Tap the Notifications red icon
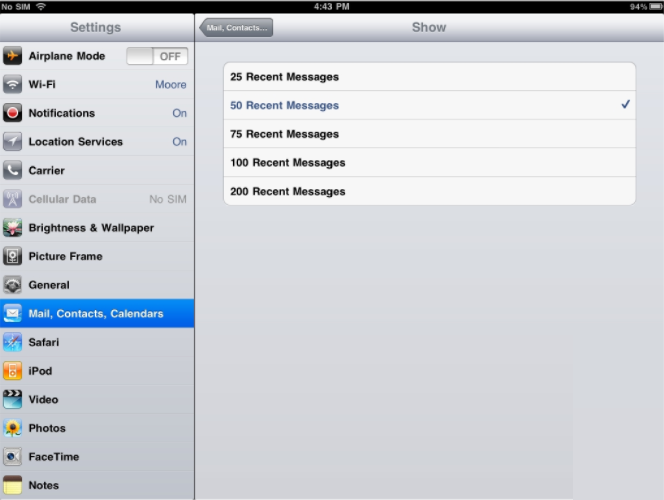 click(x=13, y=113)
